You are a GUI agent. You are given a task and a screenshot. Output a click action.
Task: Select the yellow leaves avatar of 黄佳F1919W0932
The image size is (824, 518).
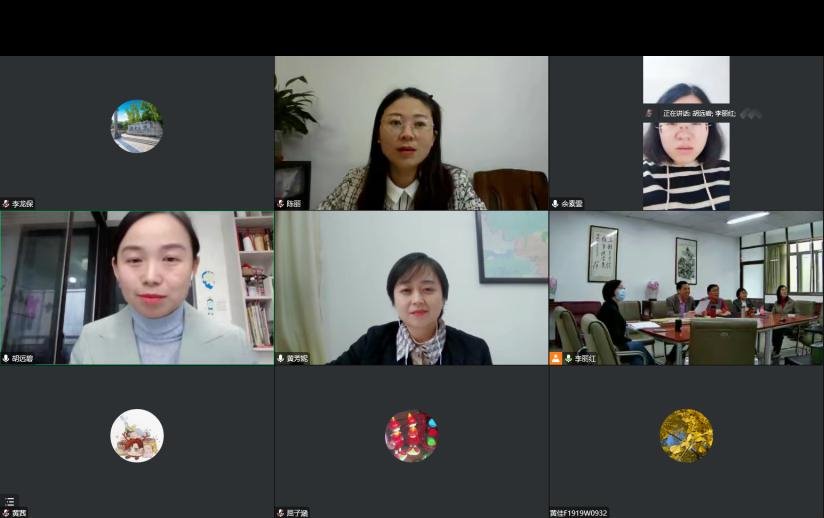coord(686,436)
